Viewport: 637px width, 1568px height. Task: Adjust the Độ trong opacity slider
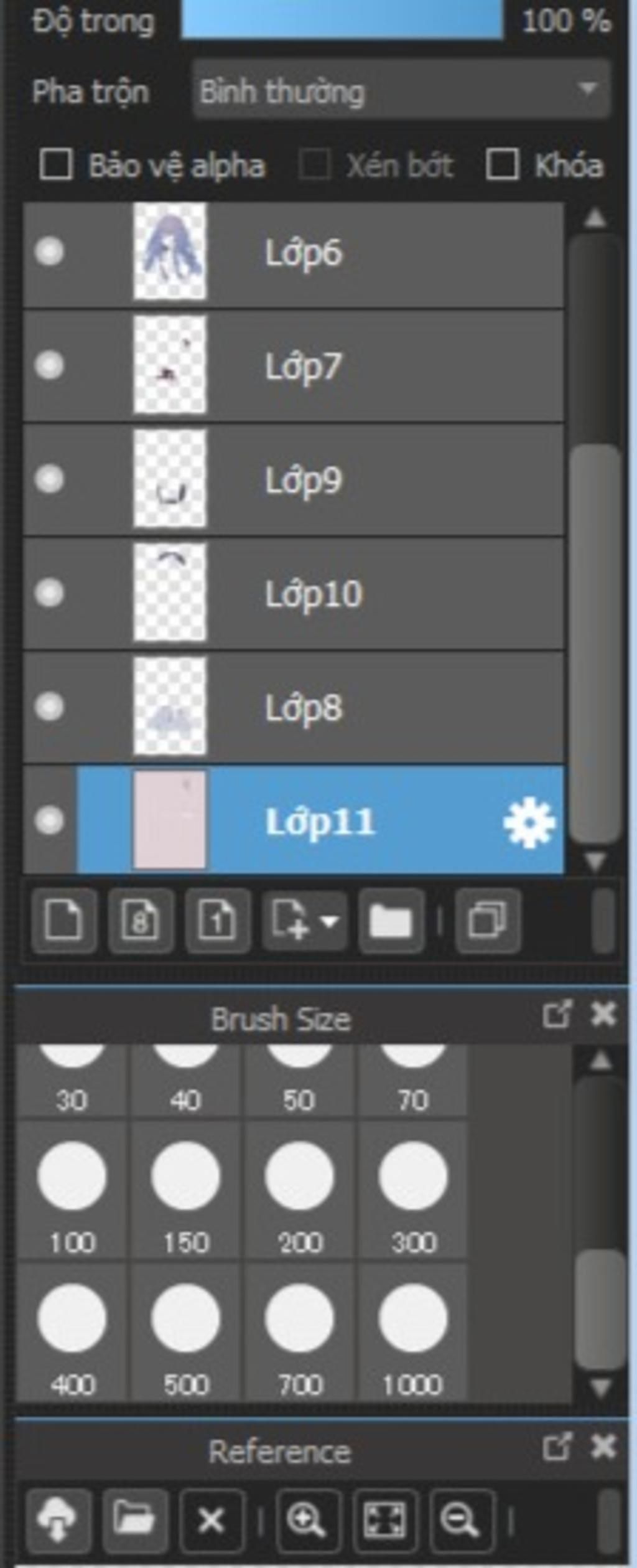point(342,20)
